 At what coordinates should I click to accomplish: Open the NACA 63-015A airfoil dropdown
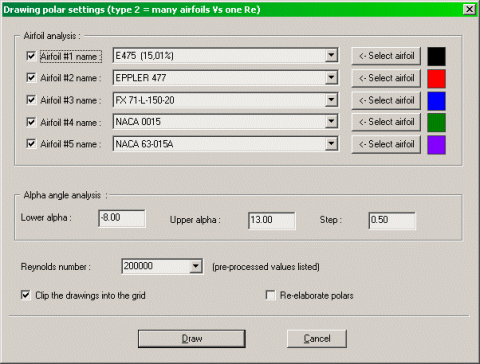point(331,144)
